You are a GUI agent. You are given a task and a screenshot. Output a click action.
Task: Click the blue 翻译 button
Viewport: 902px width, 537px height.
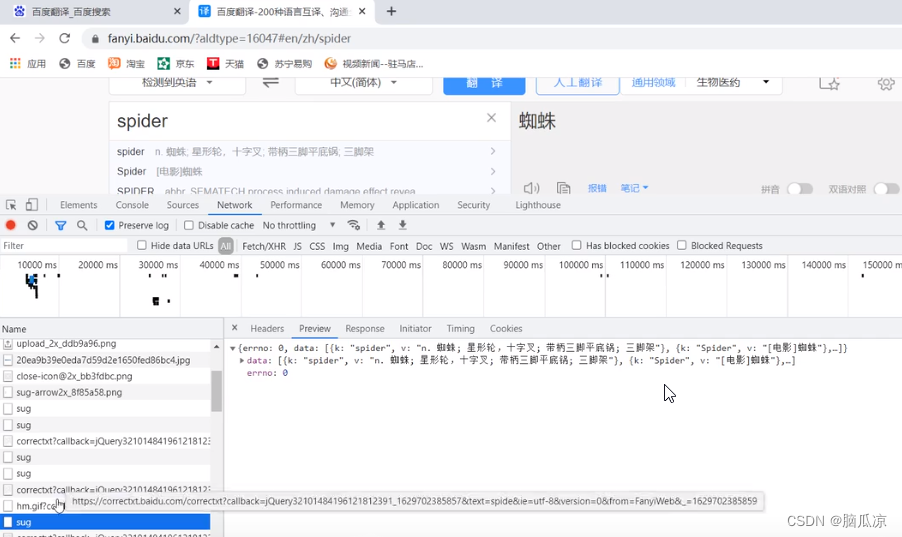click(484, 84)
